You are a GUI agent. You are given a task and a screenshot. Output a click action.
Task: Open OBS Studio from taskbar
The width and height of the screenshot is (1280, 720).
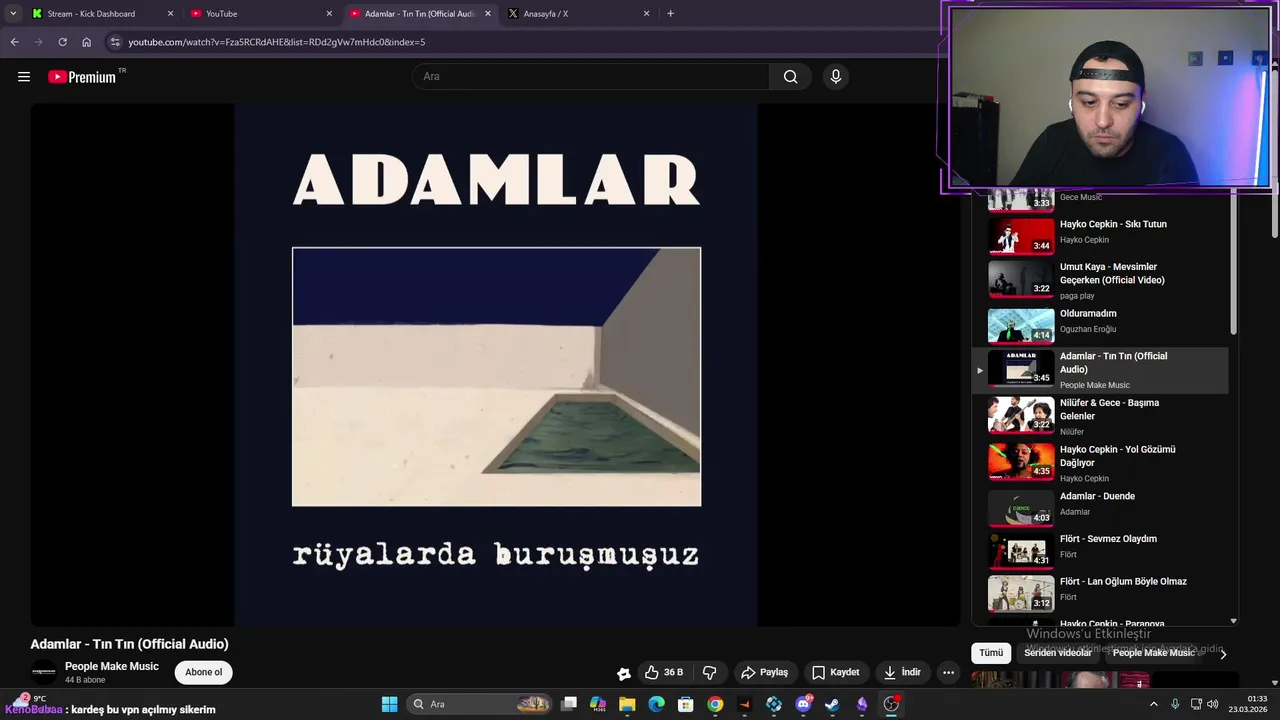pyautogui.click(x=891, y=704)
